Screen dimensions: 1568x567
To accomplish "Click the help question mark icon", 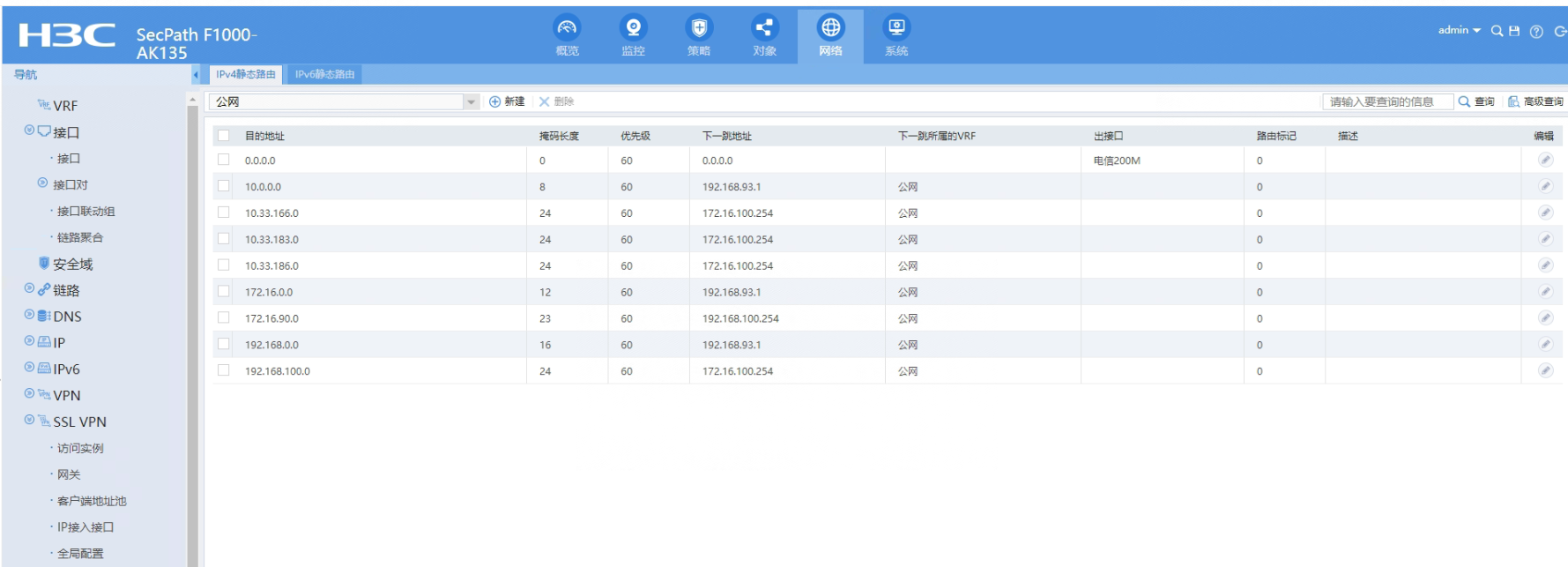I will 1536,31.
